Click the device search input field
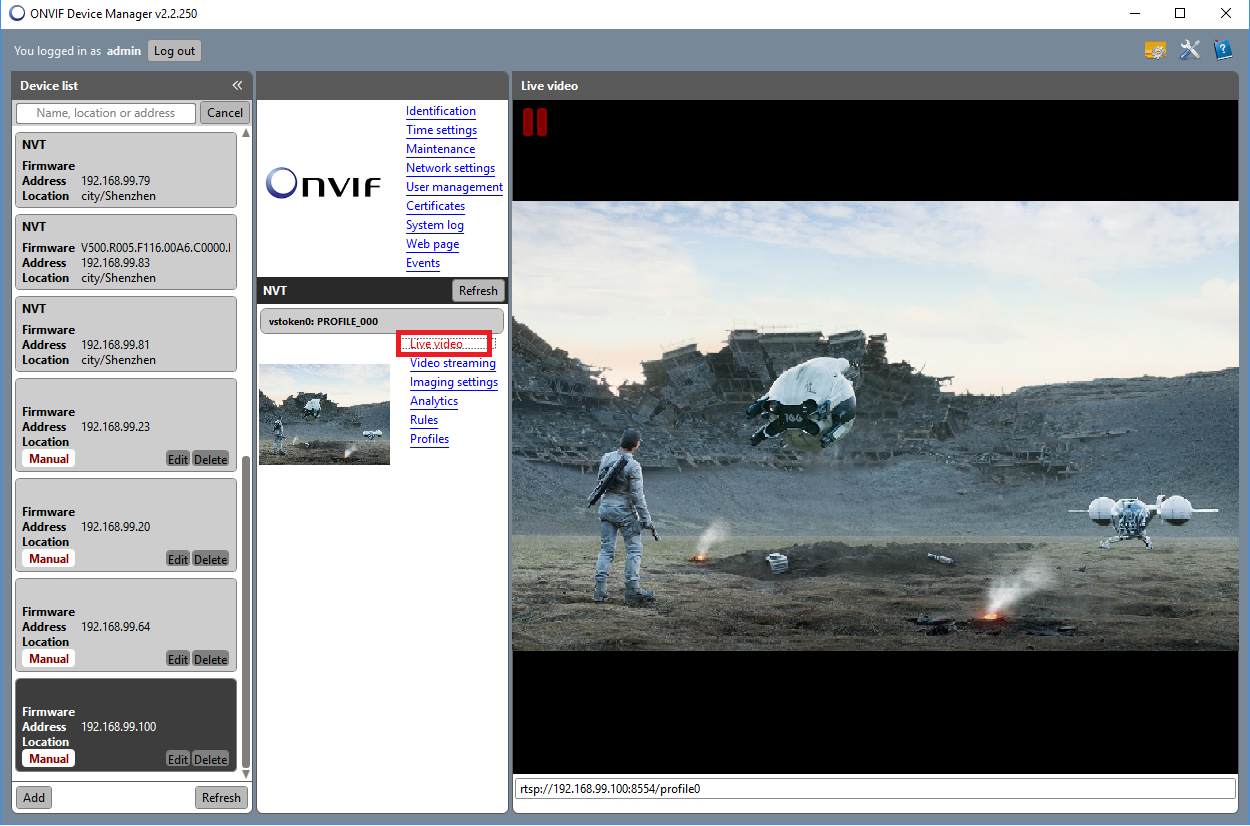Image resolution: width=1250 pixels, height=826 pixels. pyautogui.click(x=106, y=113)
